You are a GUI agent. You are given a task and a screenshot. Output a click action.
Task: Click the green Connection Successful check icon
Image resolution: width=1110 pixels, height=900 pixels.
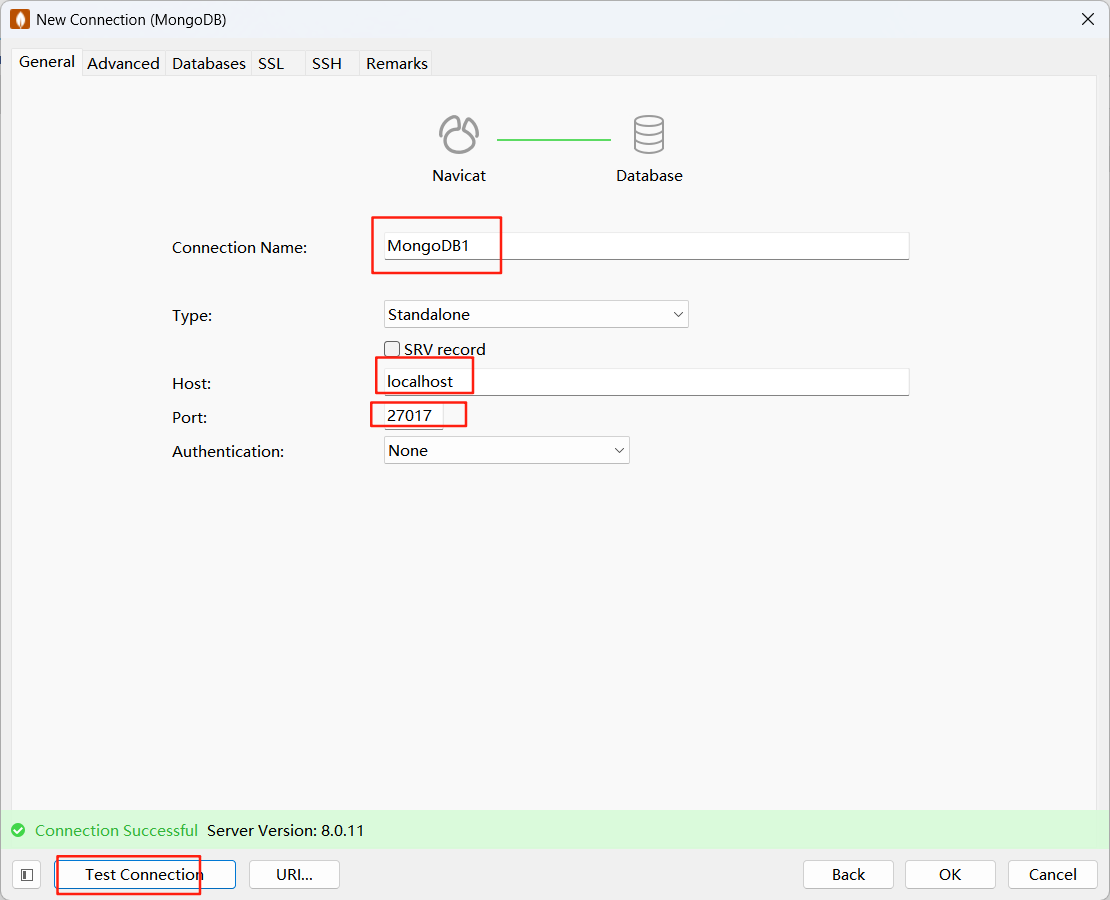(18, 830)
